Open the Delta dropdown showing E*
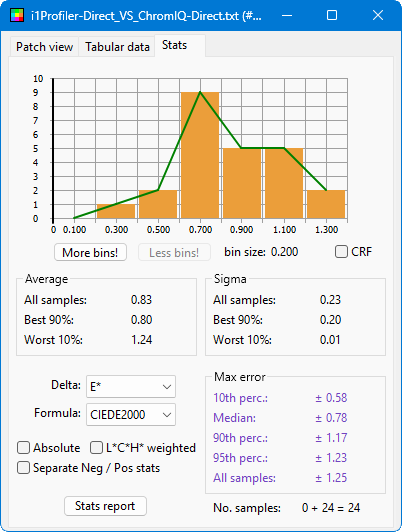The height and width of the screenshot is (532, 402). click(131, 386)
